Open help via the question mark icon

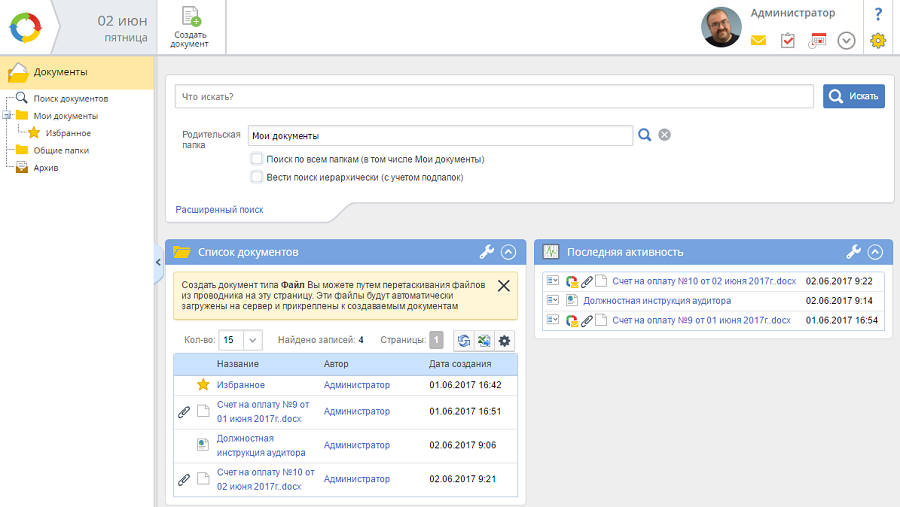click(x=878, y=14)
